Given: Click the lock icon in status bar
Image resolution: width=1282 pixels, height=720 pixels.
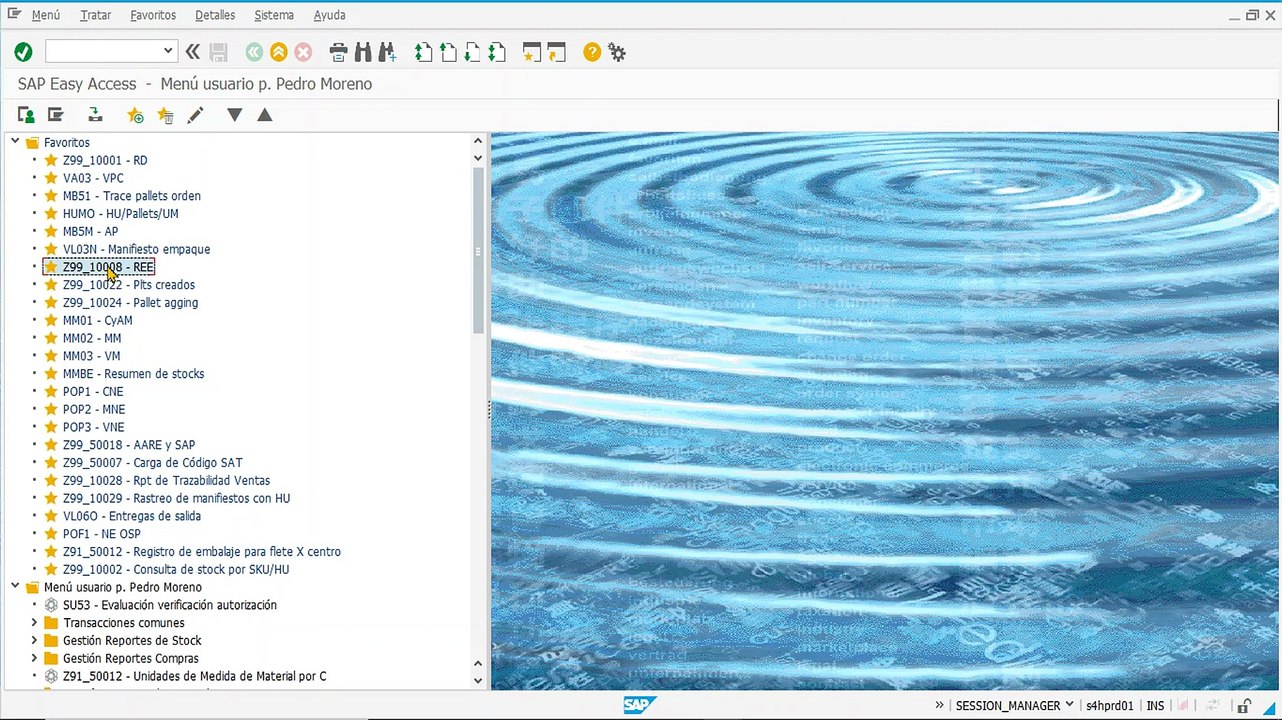Looking at the screenshot, I should click(x=1244, y=706).
